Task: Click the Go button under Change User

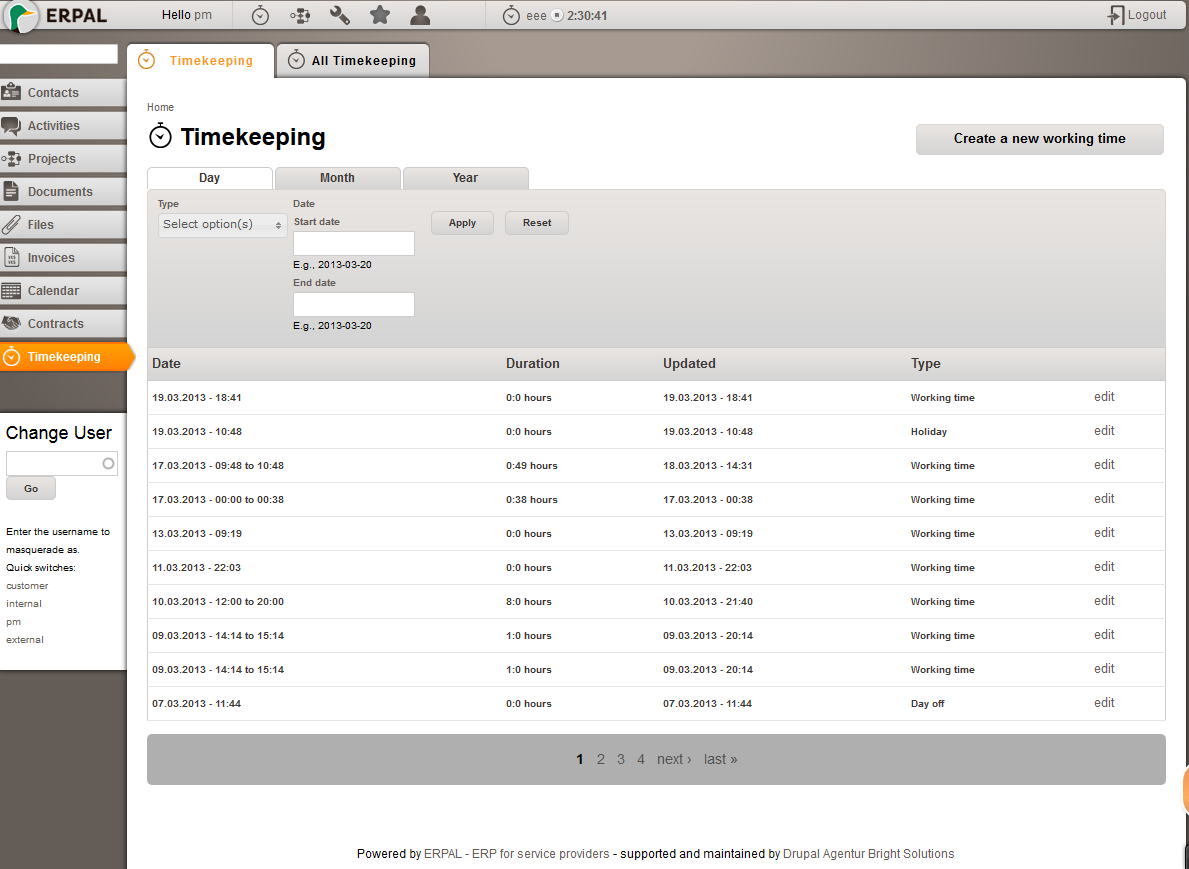Action: [x=31, y=488]
